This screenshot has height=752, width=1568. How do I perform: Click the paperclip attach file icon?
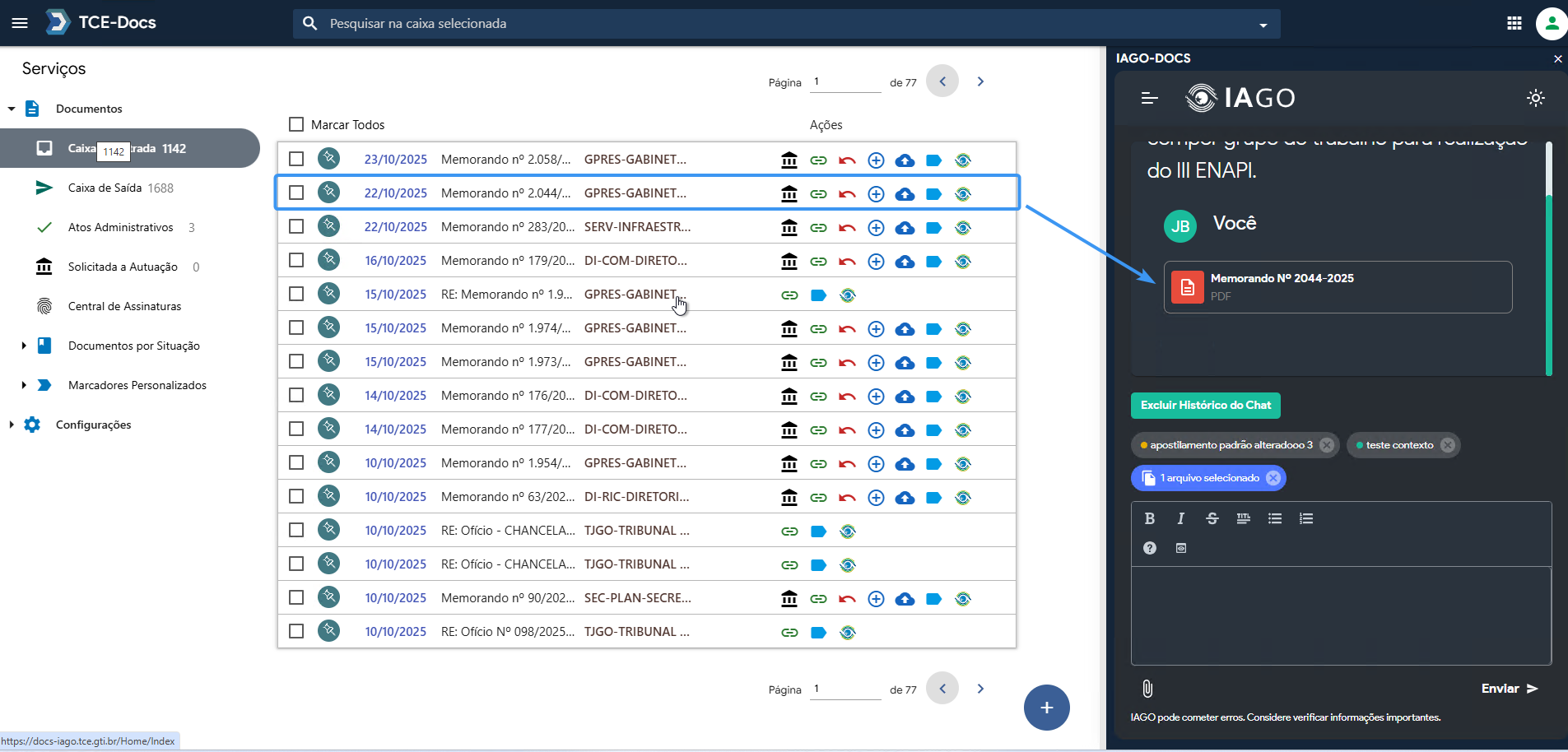pyautogui.click(x=1147, y=689)
